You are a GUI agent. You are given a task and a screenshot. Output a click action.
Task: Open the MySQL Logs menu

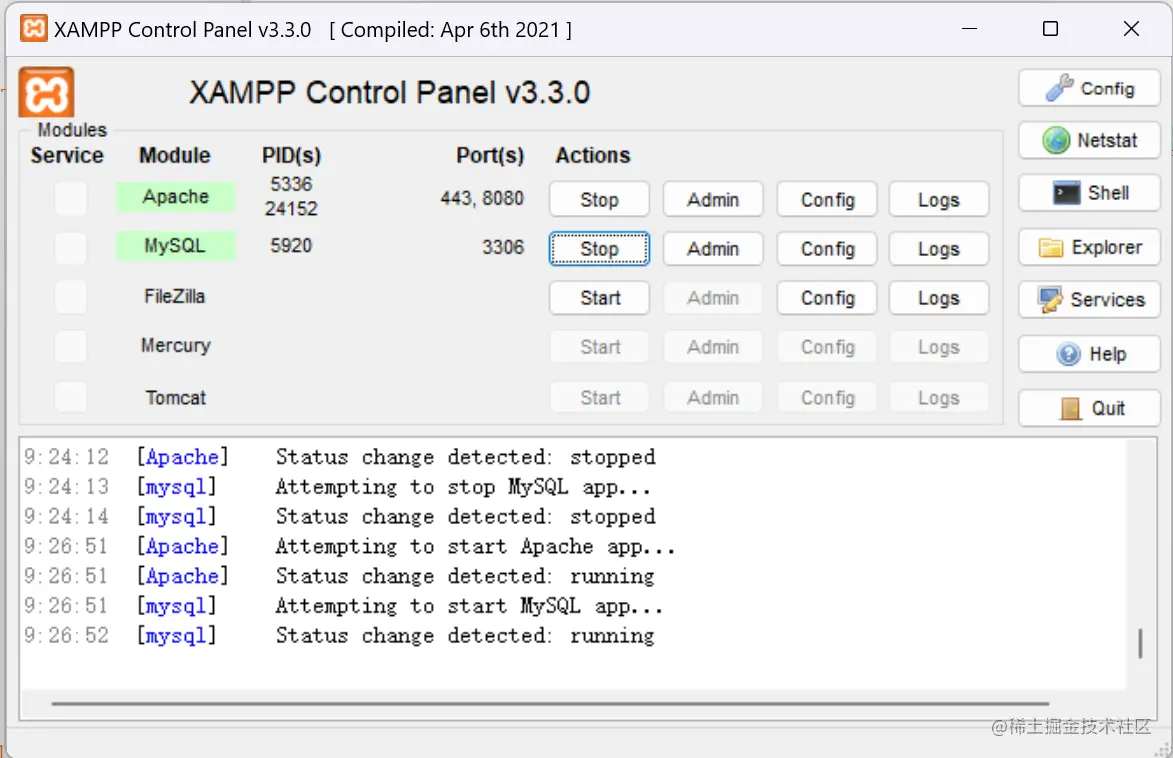coord(939,248)
